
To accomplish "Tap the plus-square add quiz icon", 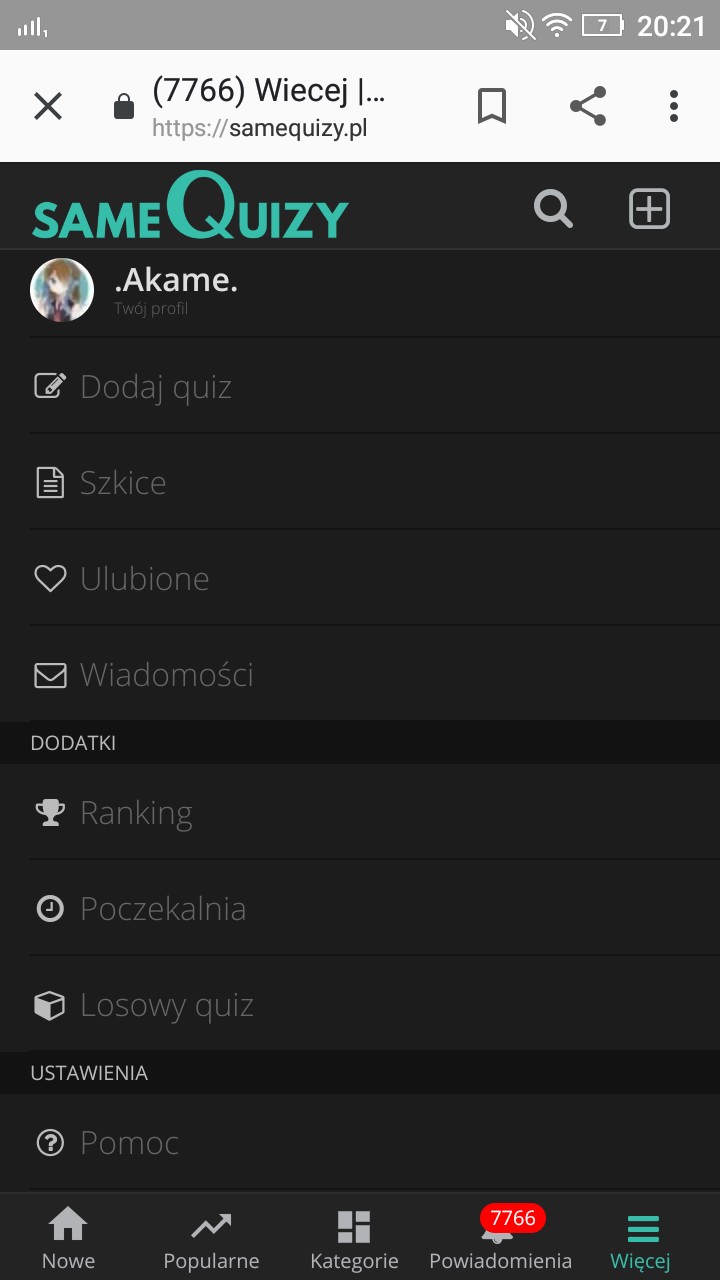I will point(649,209).
